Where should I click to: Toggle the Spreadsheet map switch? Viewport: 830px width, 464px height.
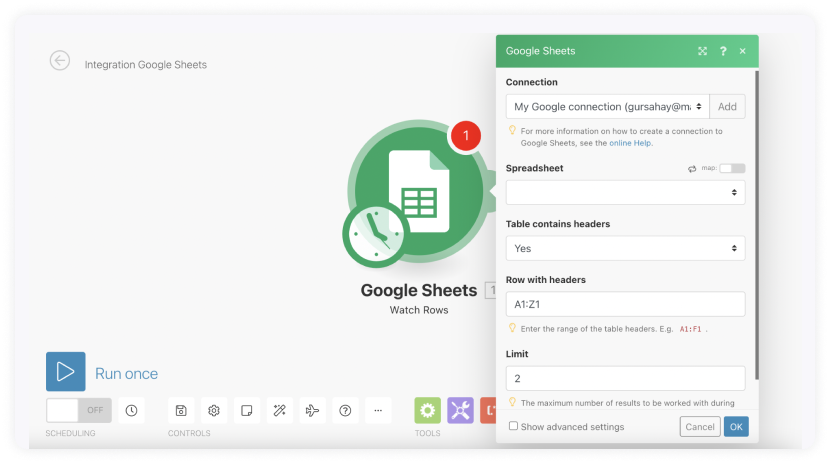click(732, 168)
